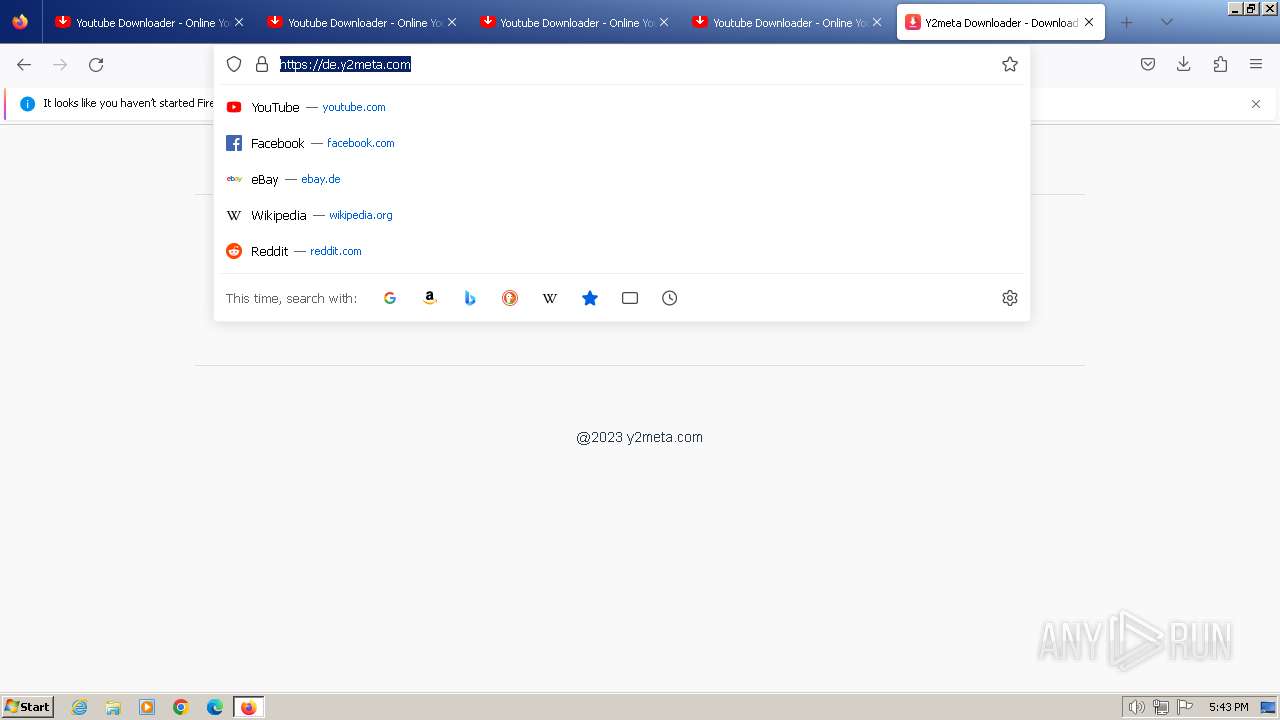Close the first Youtube Downloader tab
This screenshot has width=1280, height=720.
(x=239, y=22)
